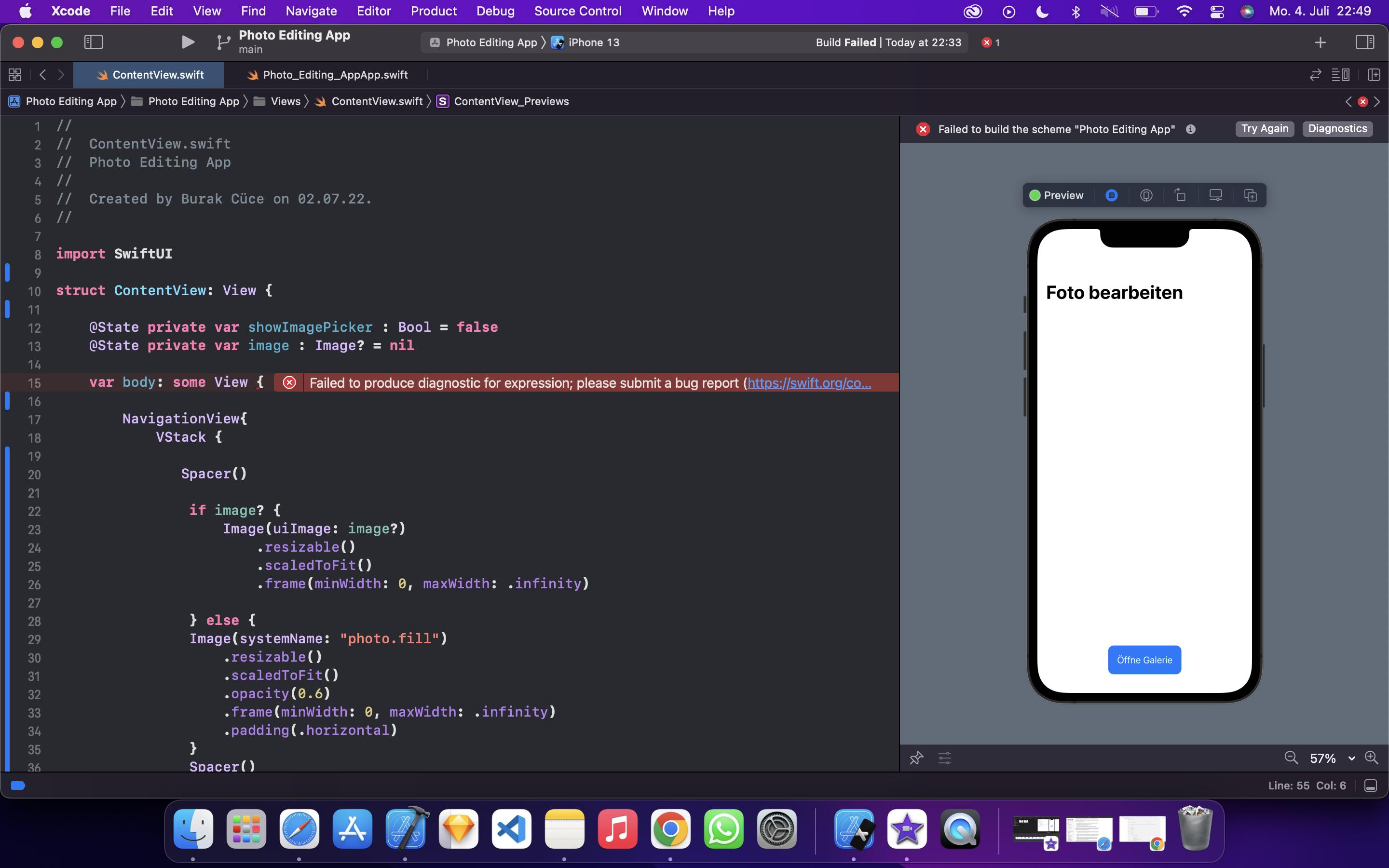Zoom out the preview canvas
Screen dimensions: 1389x868
click(1291, 758)
